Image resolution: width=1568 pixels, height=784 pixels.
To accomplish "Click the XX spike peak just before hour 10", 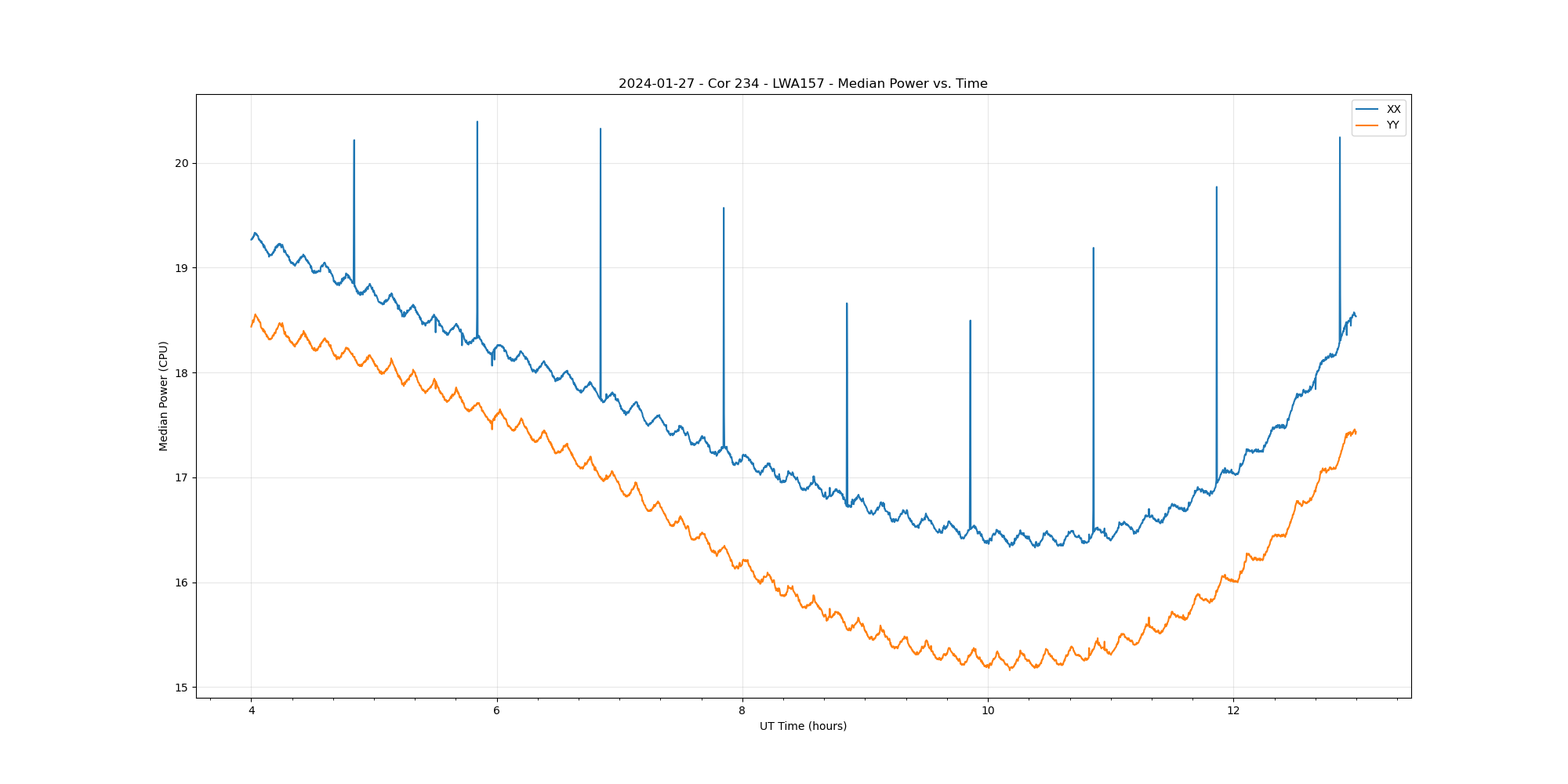I will coord(970,321).
